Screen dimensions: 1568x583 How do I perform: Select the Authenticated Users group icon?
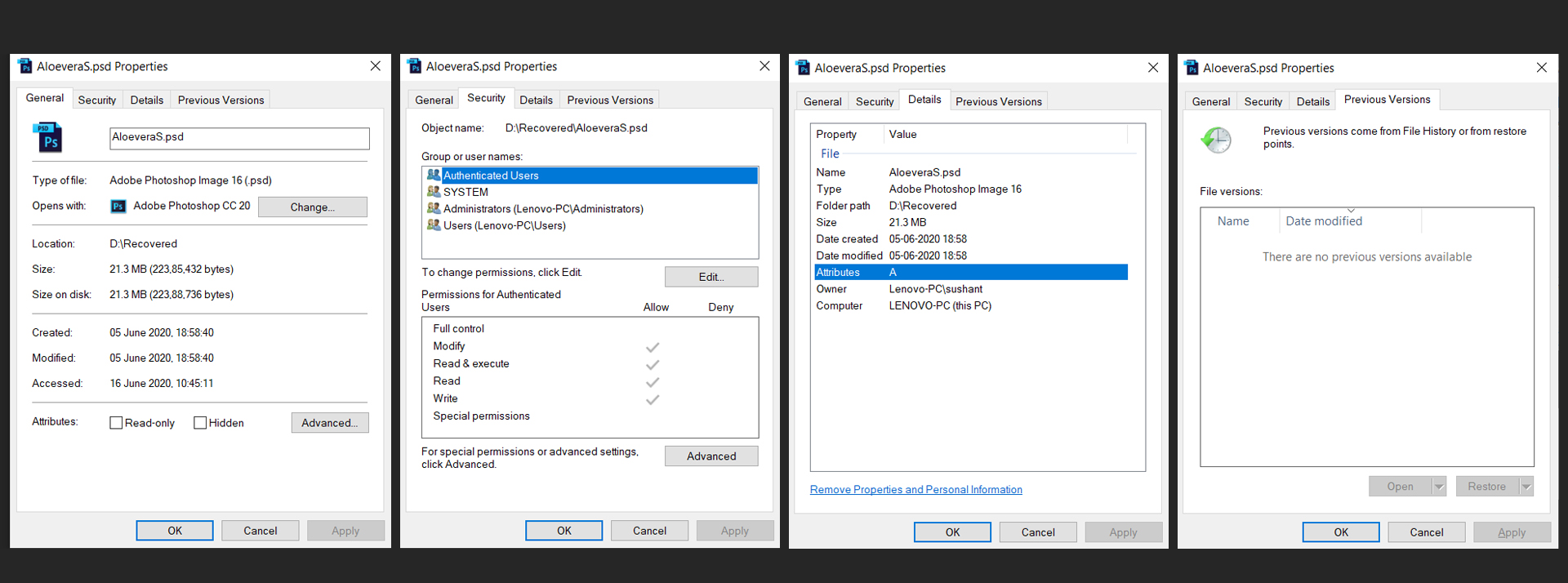coord(434,175)
